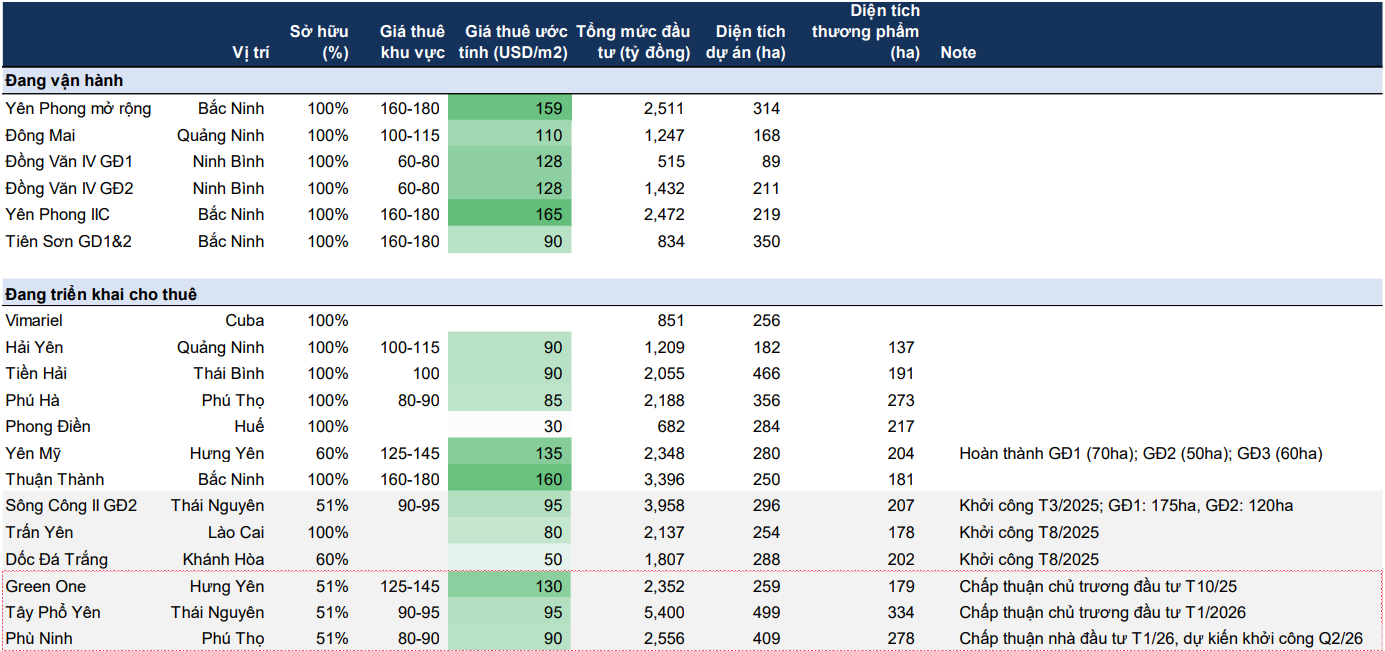Select the "Green One" project name
This screenshot has height=651, width=1385.
coord(46,587)
